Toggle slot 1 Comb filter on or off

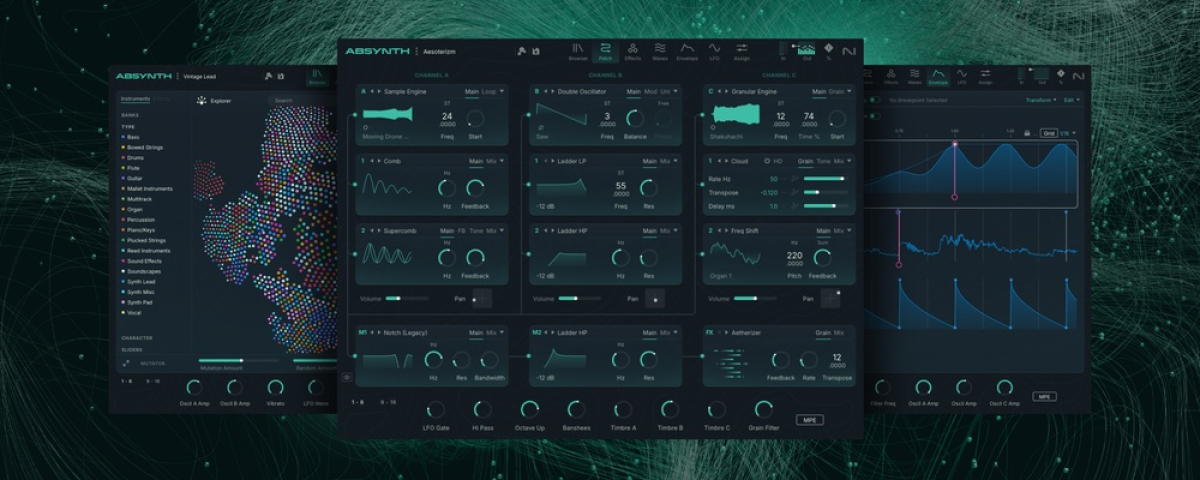click(363, 160)
